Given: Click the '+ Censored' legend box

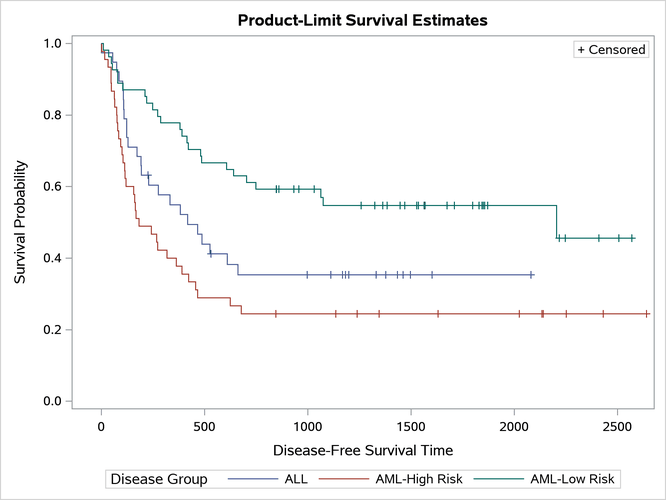Looking at the screenshot, I should click(611, 49).
